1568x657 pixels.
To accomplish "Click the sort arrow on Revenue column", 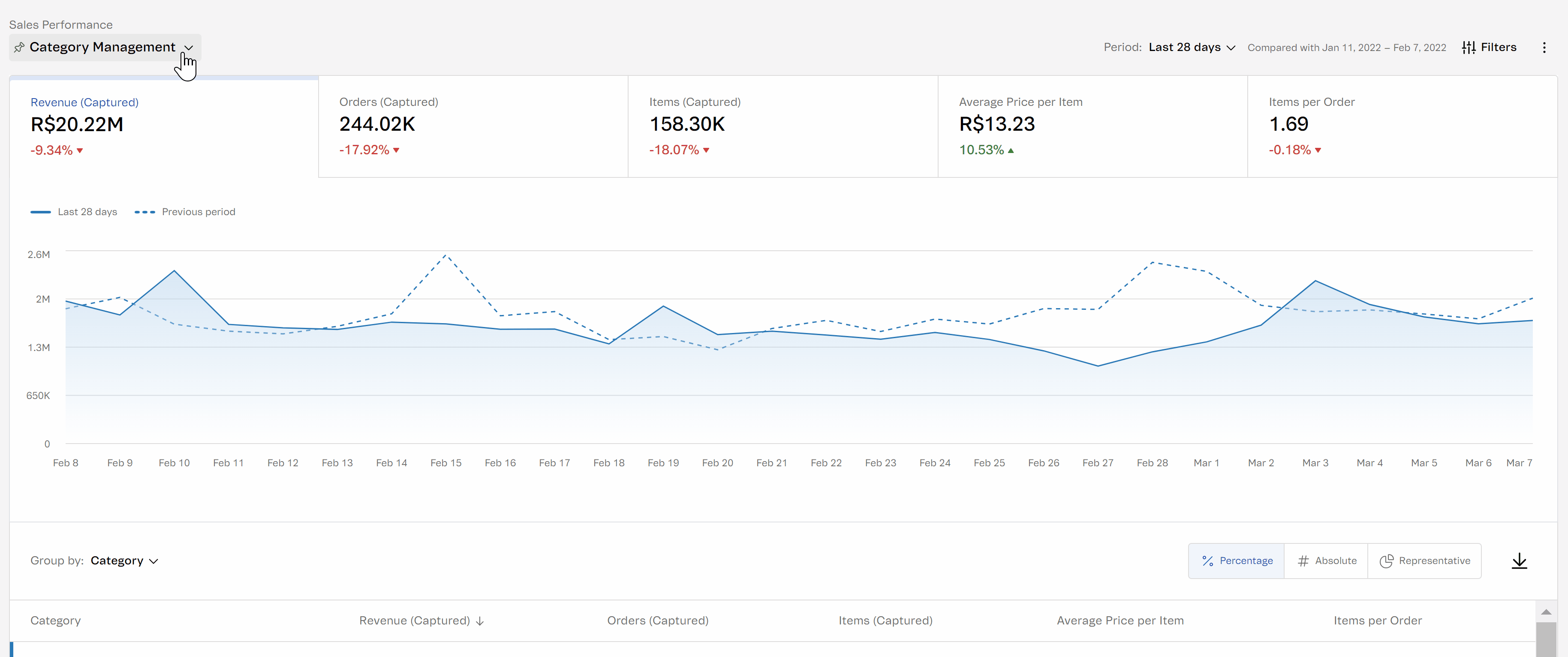I will pyautogui.click(x=480, y=621).
